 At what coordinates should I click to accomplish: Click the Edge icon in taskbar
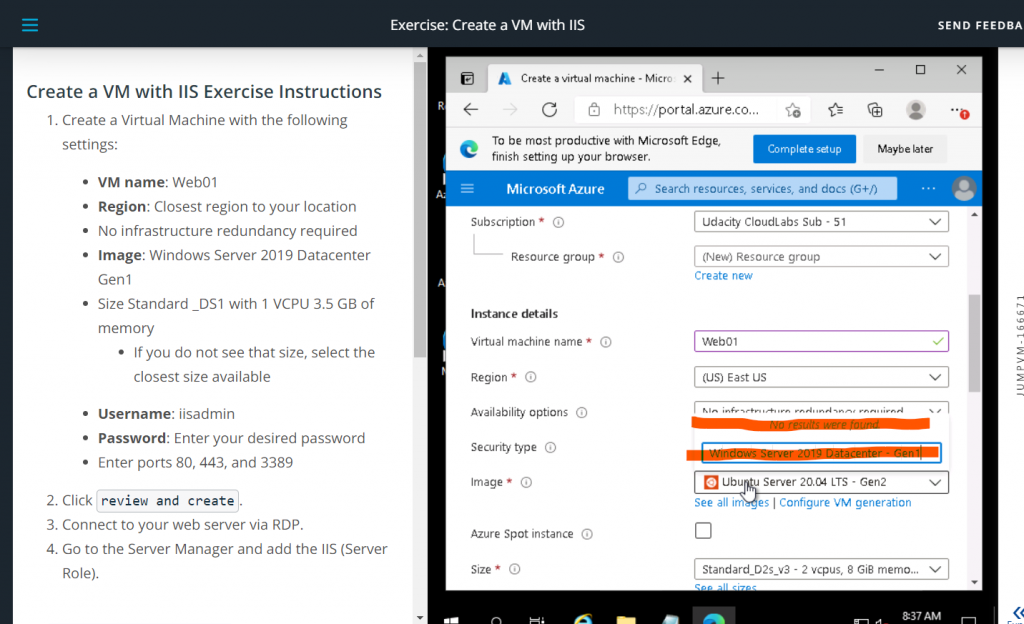(714, 618)
